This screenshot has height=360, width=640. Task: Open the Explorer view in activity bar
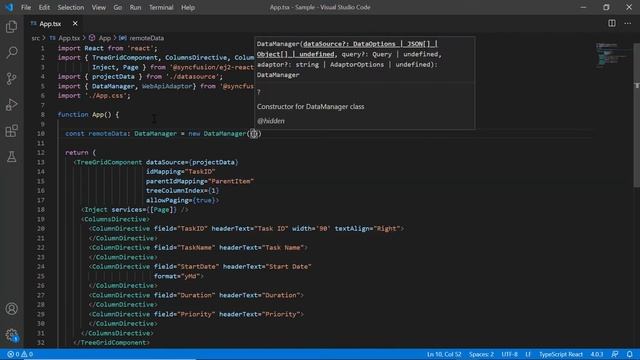pos(11,27)
